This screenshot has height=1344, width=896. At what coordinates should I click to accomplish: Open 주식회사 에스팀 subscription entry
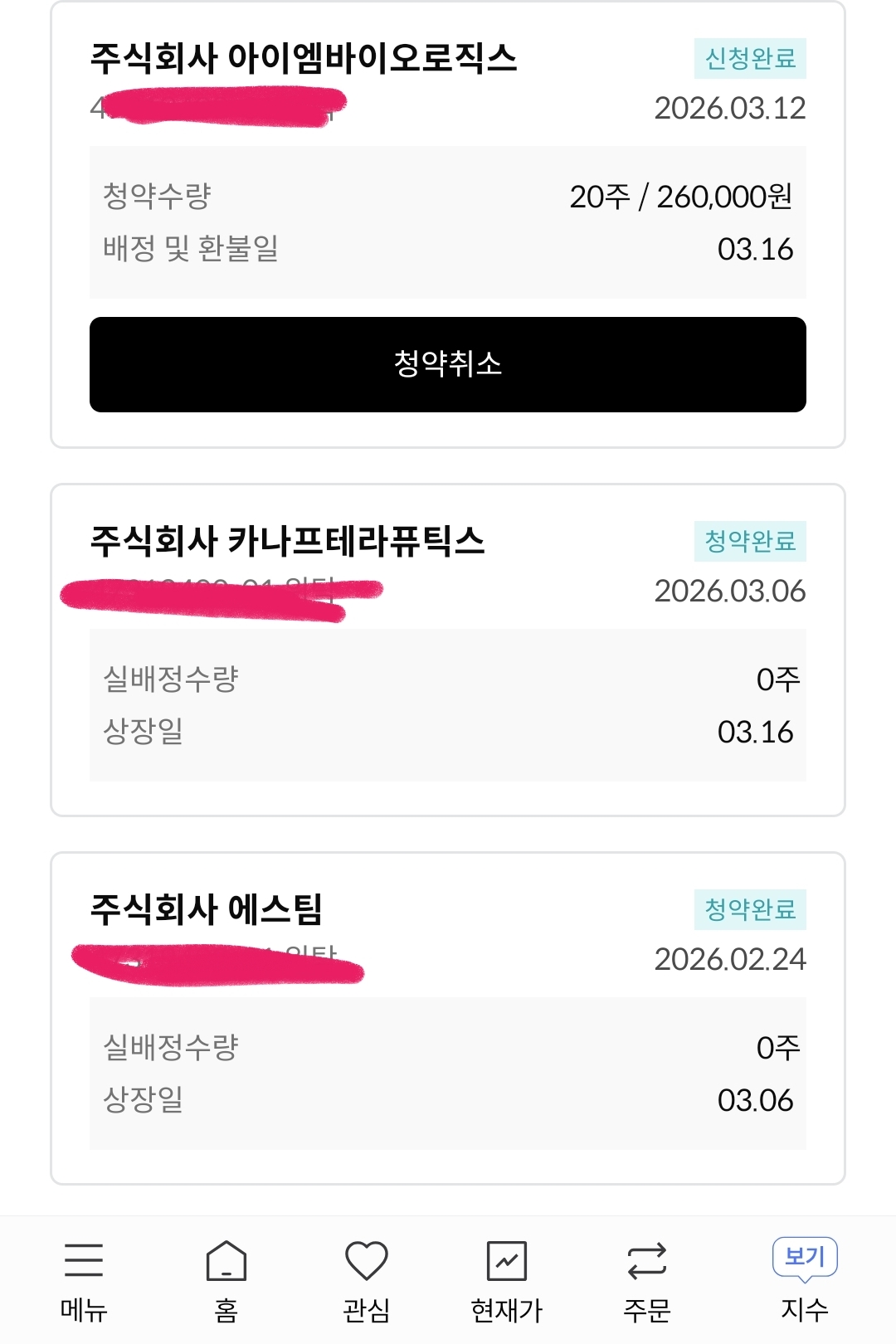206,909
